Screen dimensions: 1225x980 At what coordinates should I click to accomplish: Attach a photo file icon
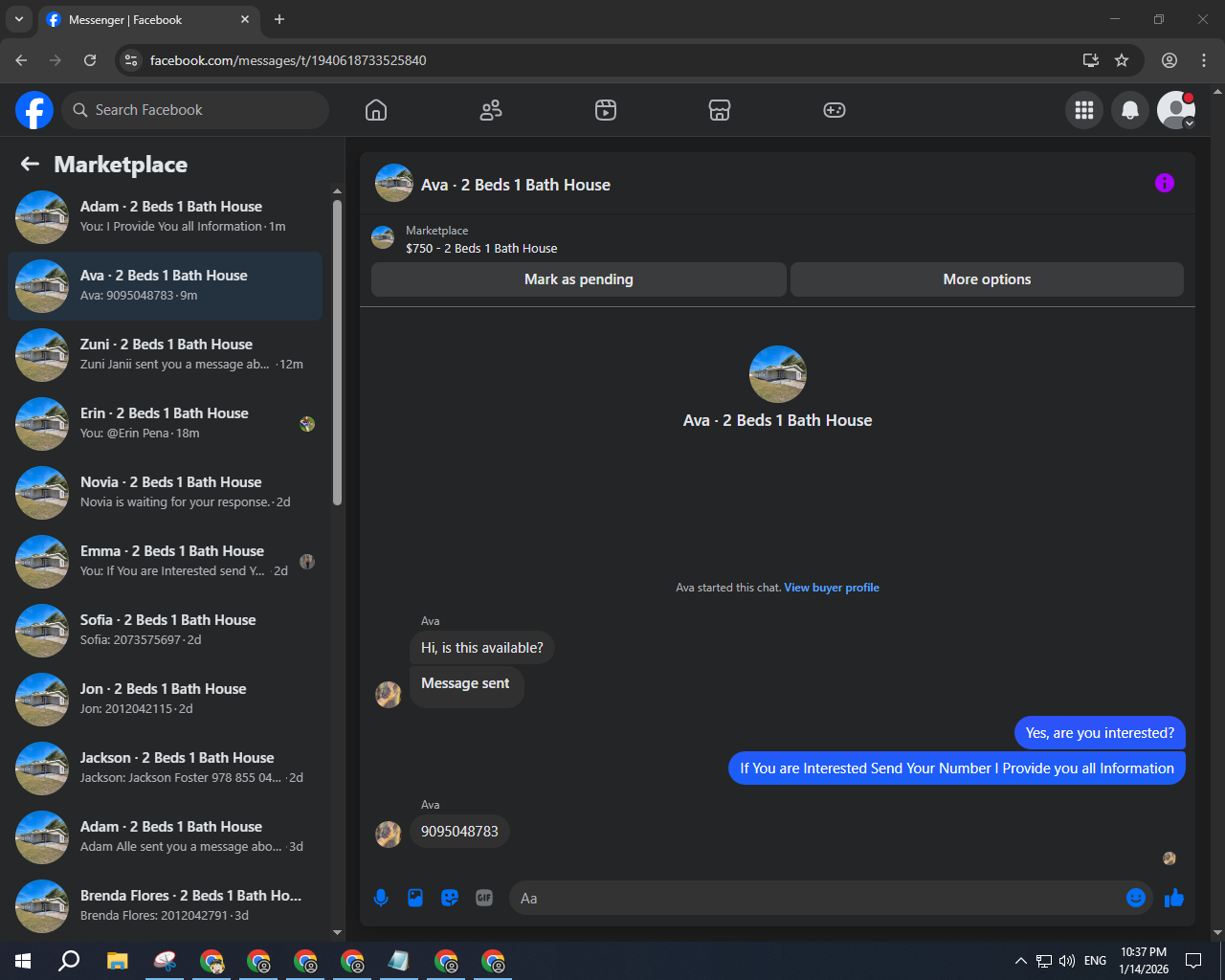415,898
